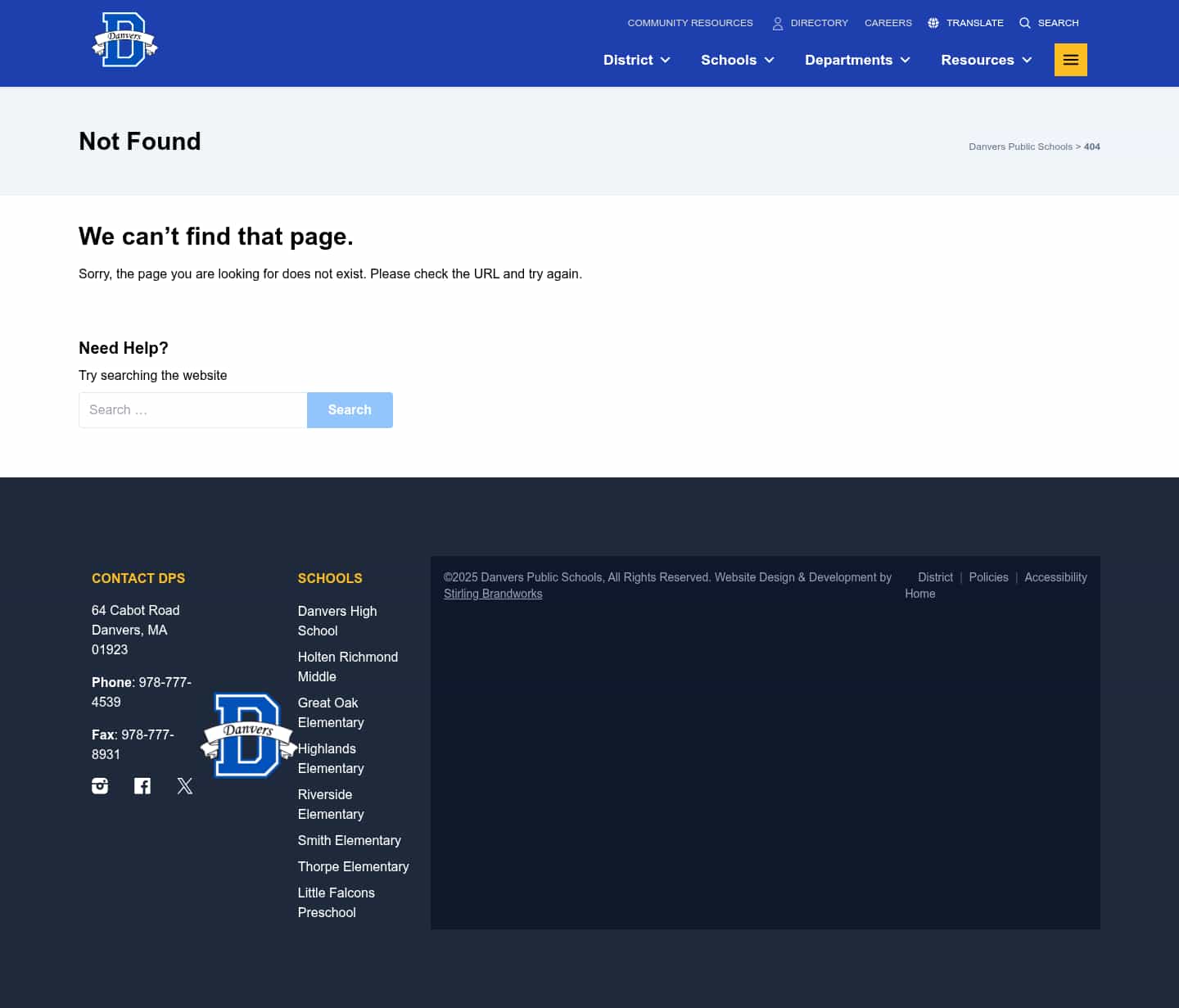The image size is (1179, 1008).
Task: Click the Translate globe icon
Action: tap(933, 22)
